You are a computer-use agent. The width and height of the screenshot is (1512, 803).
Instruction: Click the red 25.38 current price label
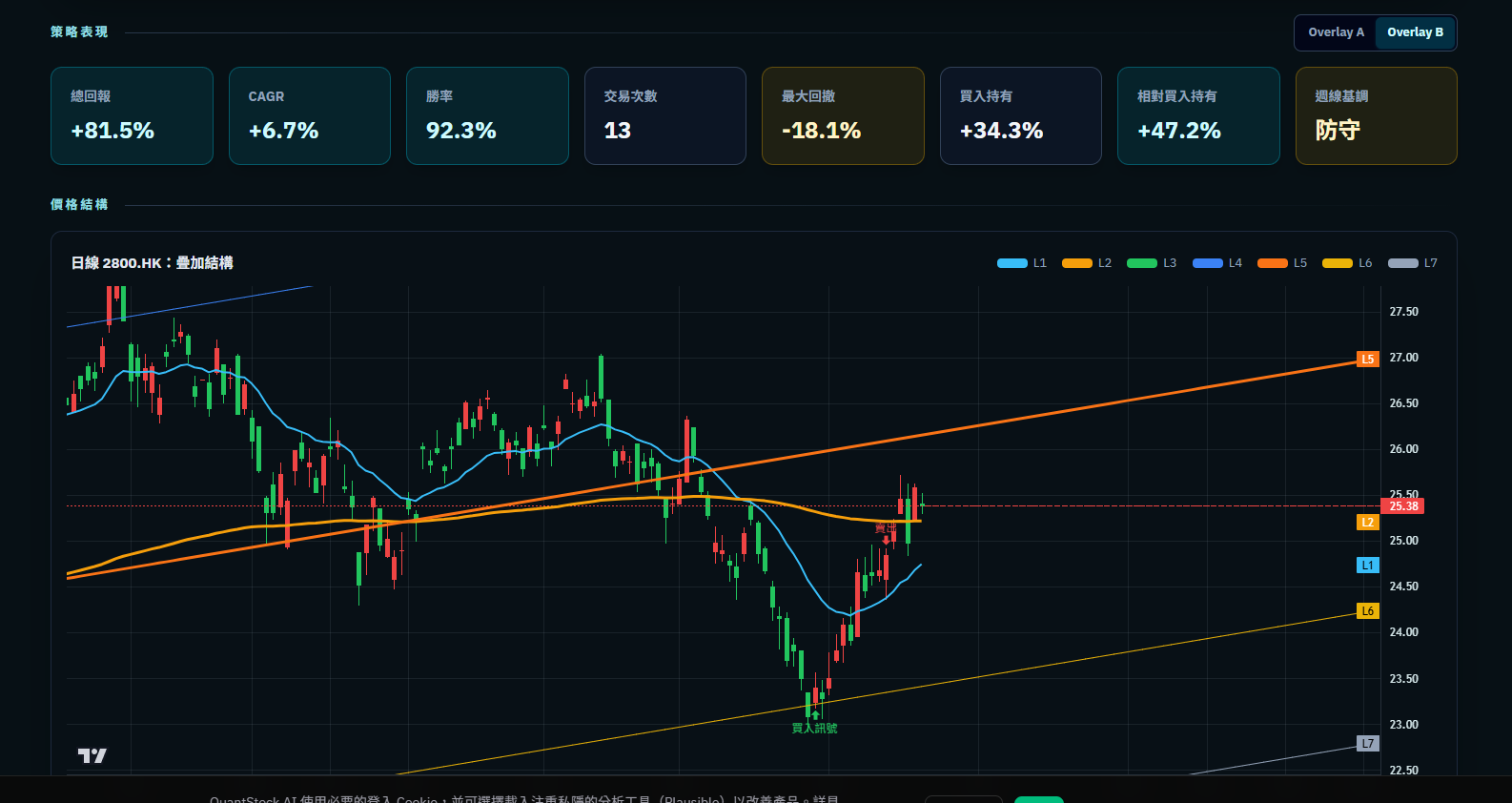[x=1402, y=506]
